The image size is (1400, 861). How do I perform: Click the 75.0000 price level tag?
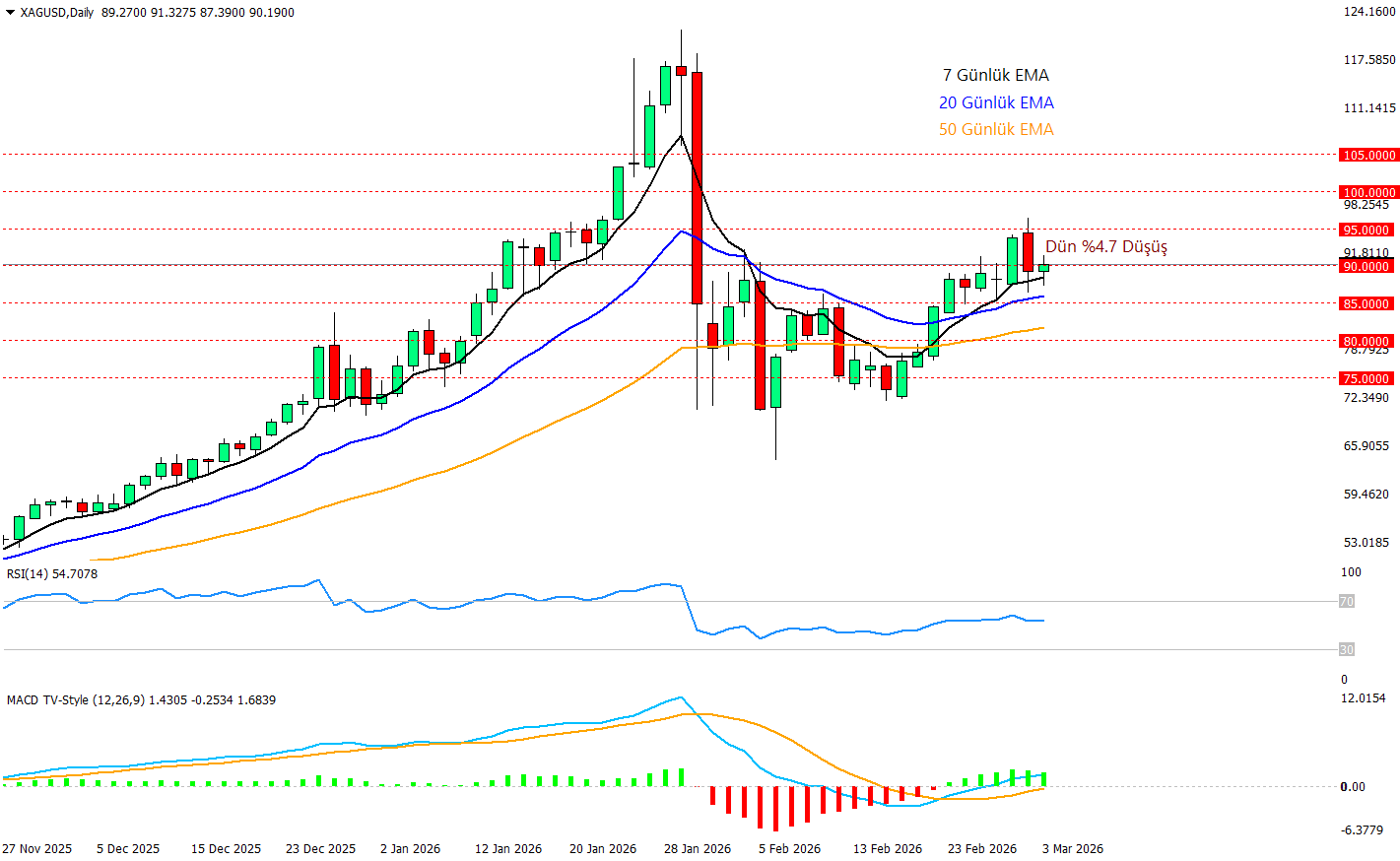[x=1367, y=379]
